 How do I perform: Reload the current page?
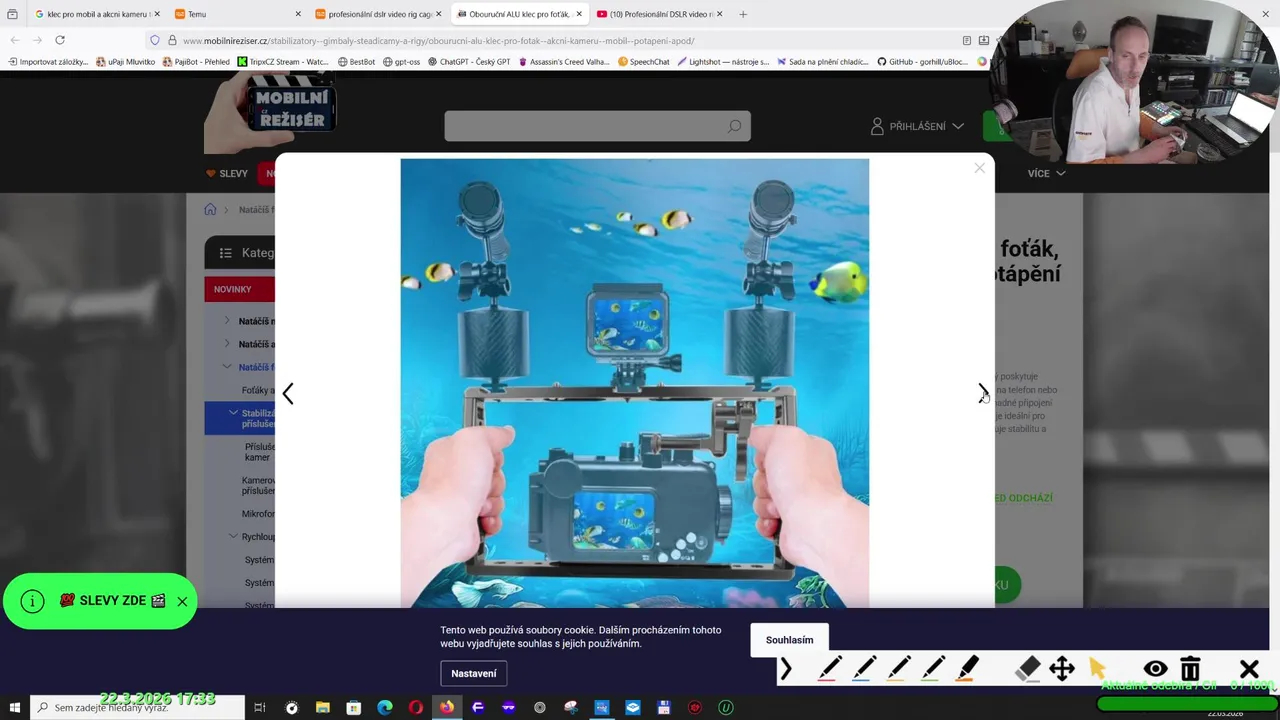point(60,40)
